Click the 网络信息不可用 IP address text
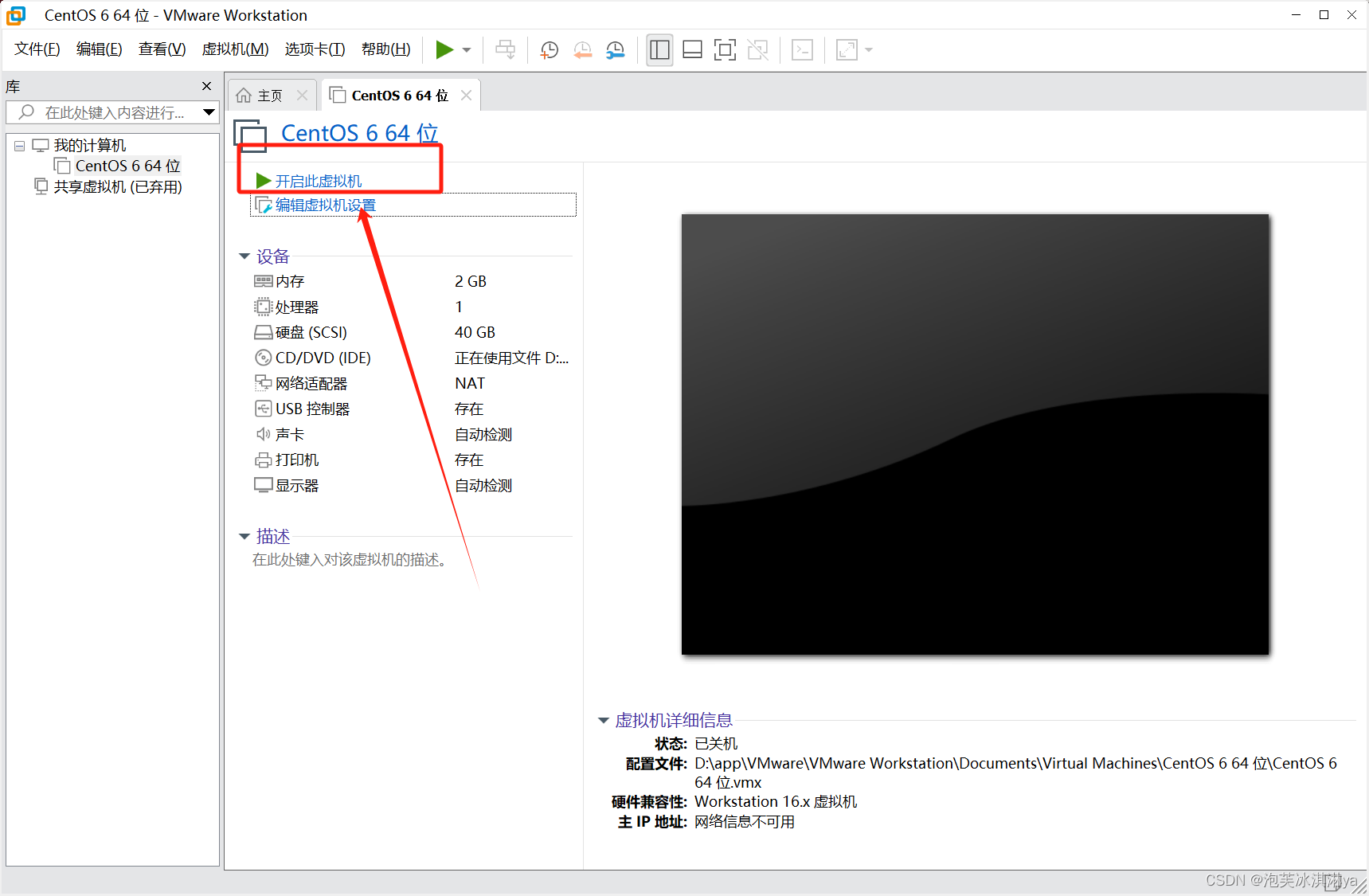This screenshot has height=896, width=1369. point(745,821)
